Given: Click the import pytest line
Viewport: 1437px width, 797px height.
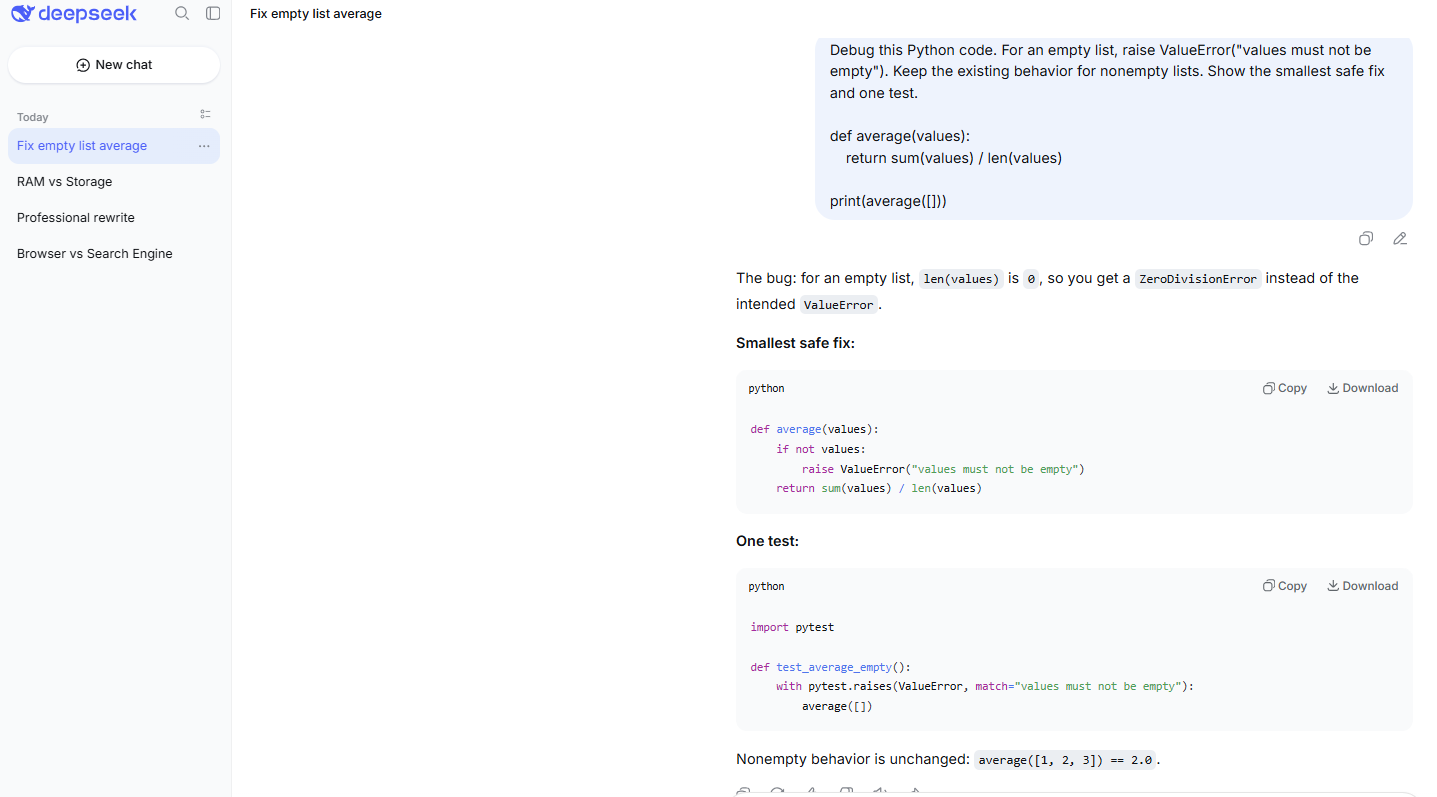Looking at the screenshot, I should 792,627.
